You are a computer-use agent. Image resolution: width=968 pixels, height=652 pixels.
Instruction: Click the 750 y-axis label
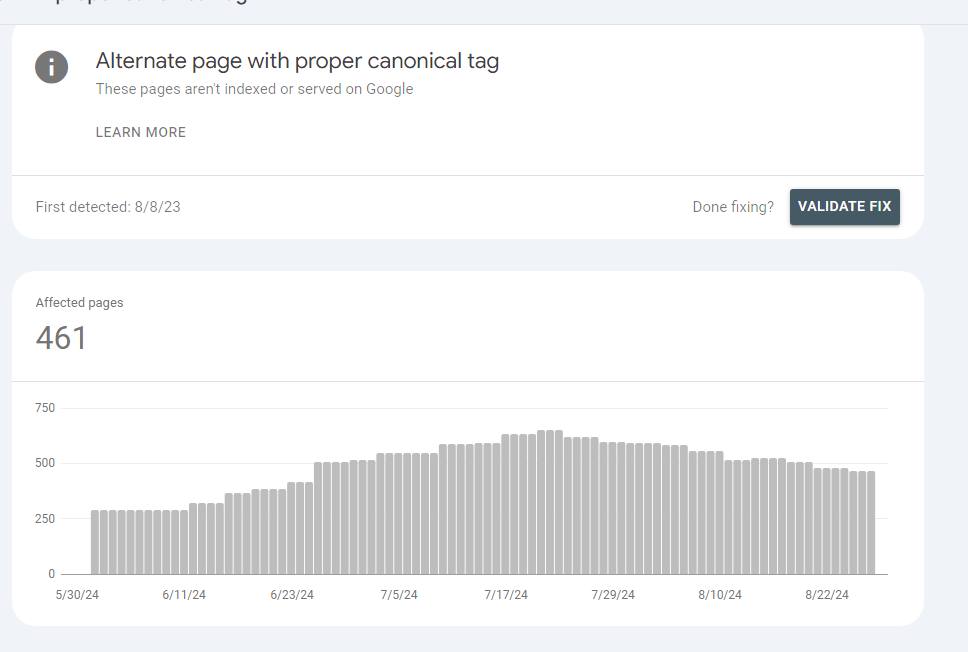[x=45, y=408]
